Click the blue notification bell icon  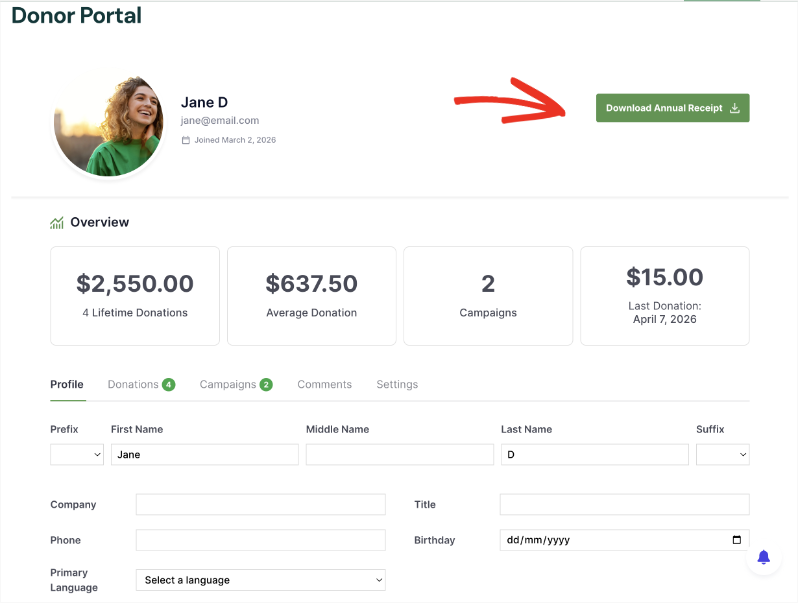coord(763,558)
